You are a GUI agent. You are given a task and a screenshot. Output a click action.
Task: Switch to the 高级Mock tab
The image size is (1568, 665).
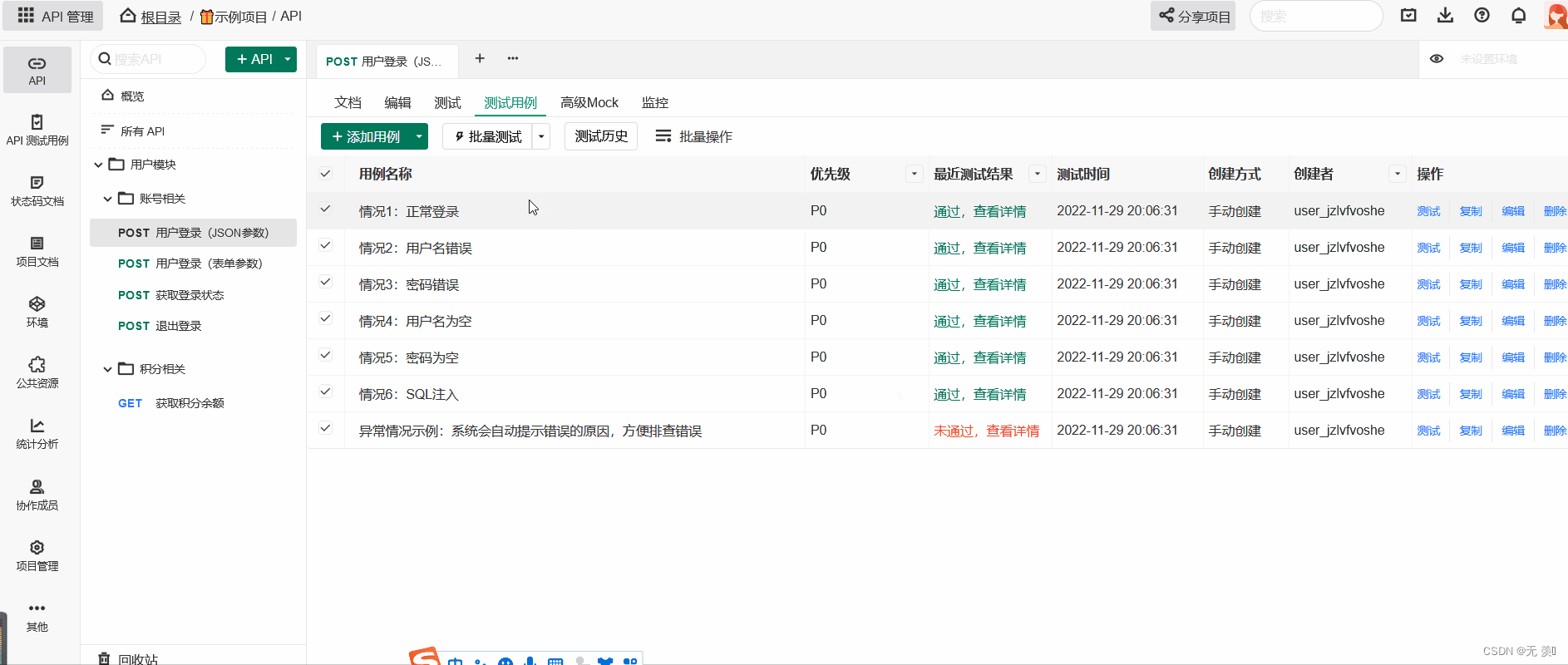[x=589, y=102]
